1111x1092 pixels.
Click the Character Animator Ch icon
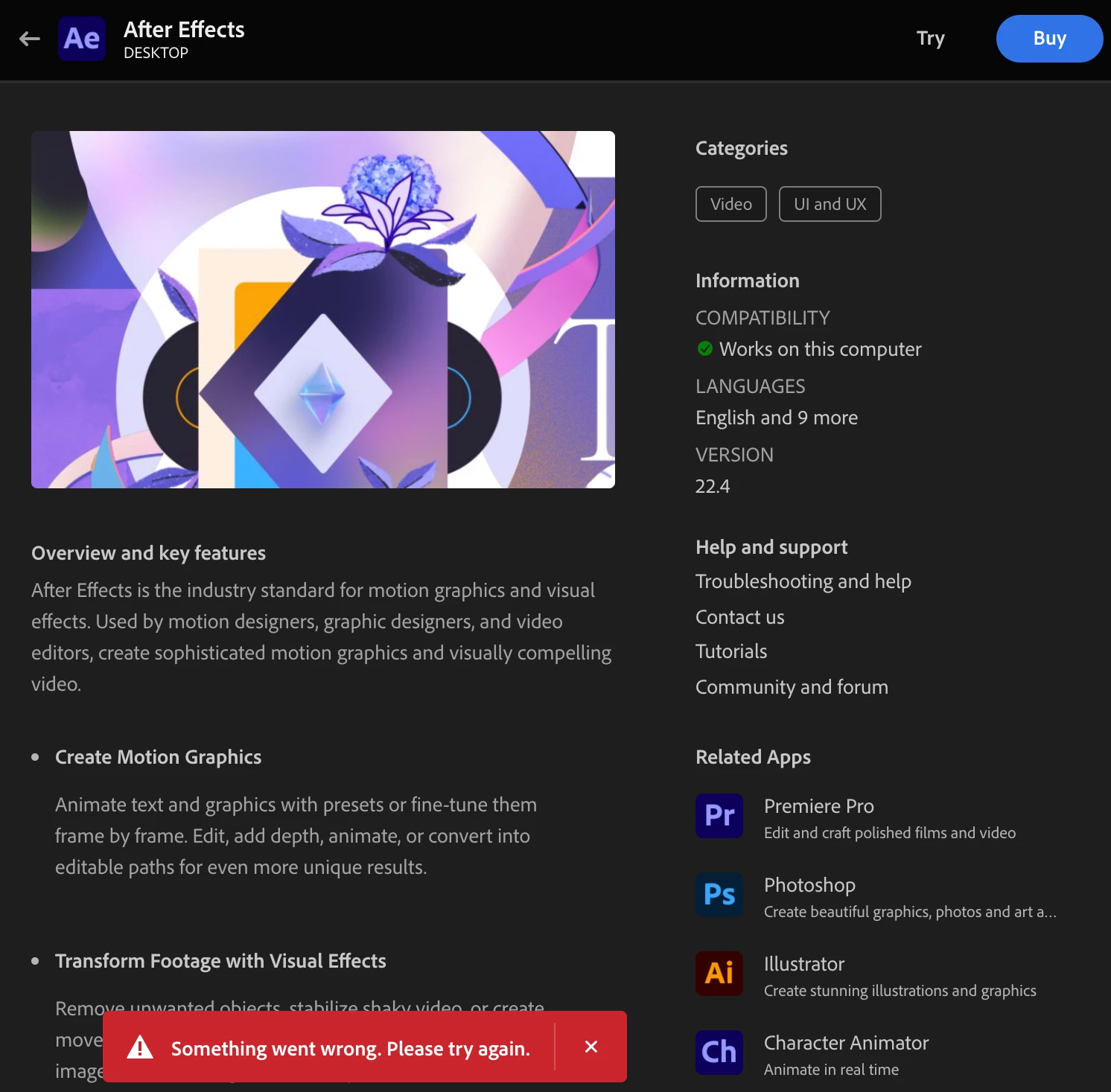click(x=719, y=1053)
